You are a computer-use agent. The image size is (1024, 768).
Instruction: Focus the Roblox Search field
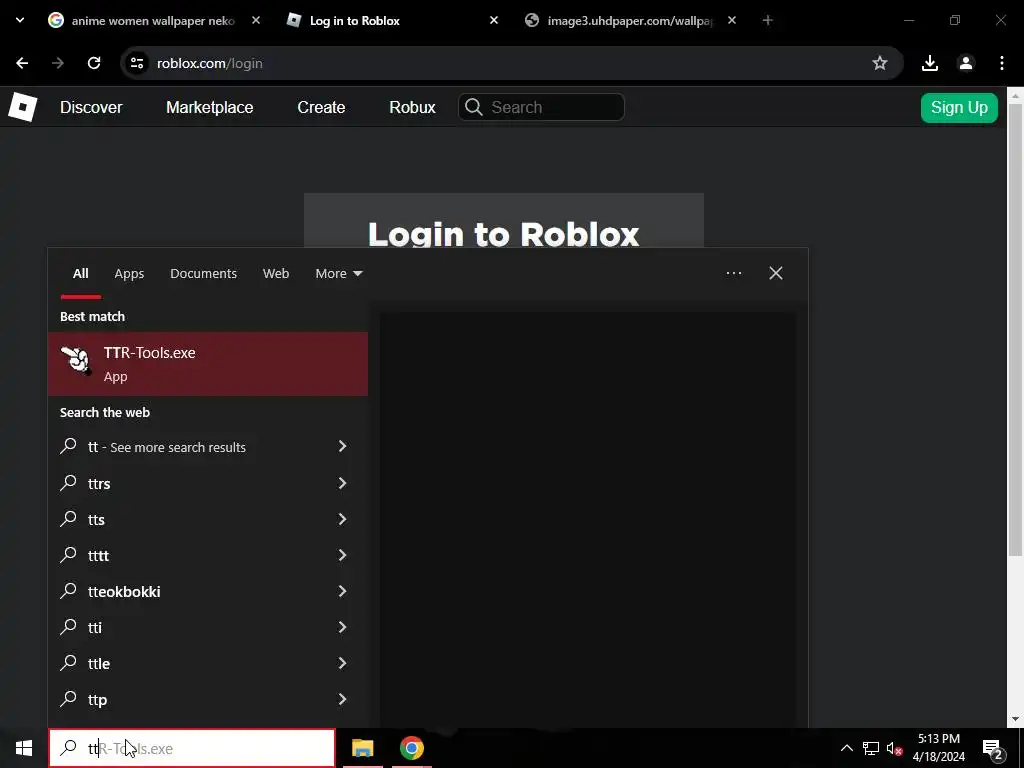coord(541,107)
